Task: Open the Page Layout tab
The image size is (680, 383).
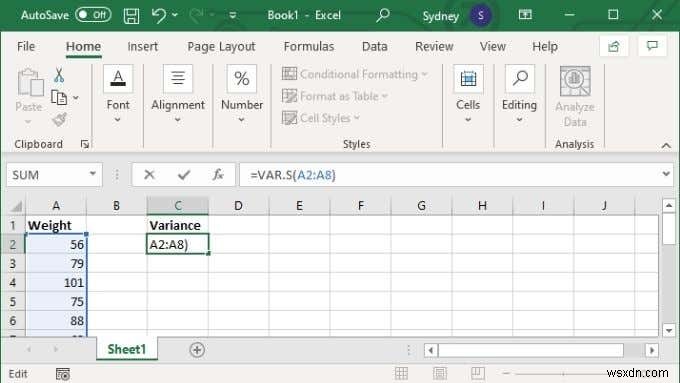Action: click(221, 46)
